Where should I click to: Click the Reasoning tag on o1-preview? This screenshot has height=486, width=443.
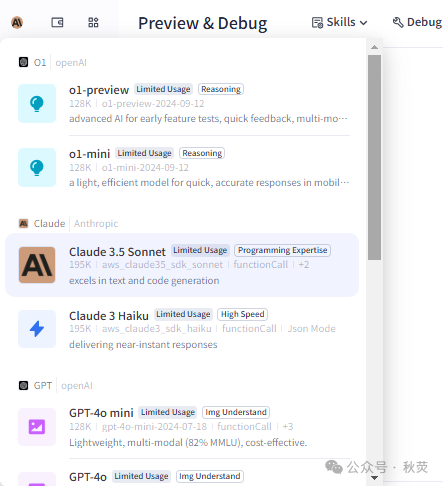221,89
